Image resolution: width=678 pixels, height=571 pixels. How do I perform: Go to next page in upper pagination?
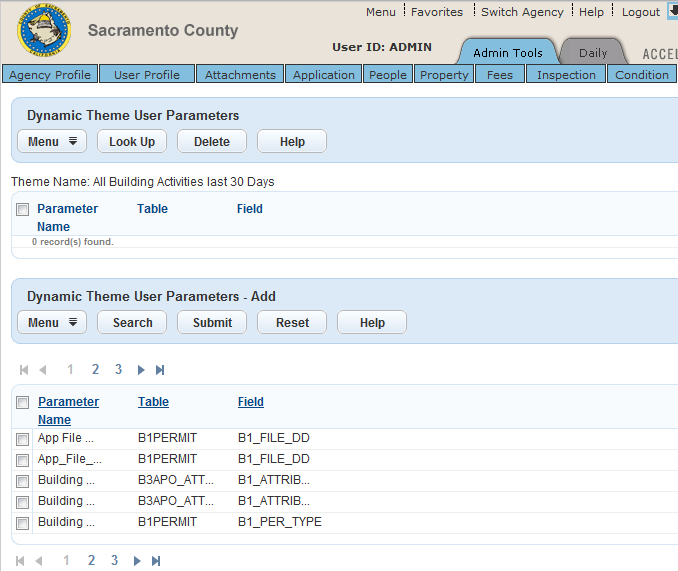[x=141, y=370]
